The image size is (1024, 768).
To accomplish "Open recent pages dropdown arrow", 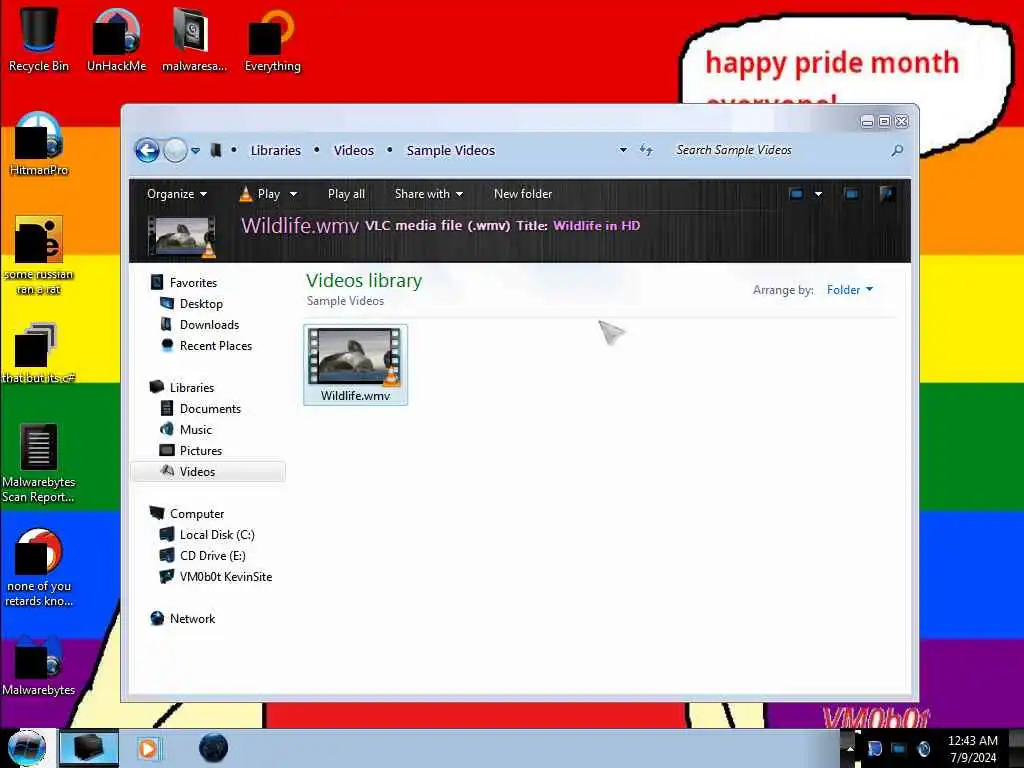I will 195,151.
